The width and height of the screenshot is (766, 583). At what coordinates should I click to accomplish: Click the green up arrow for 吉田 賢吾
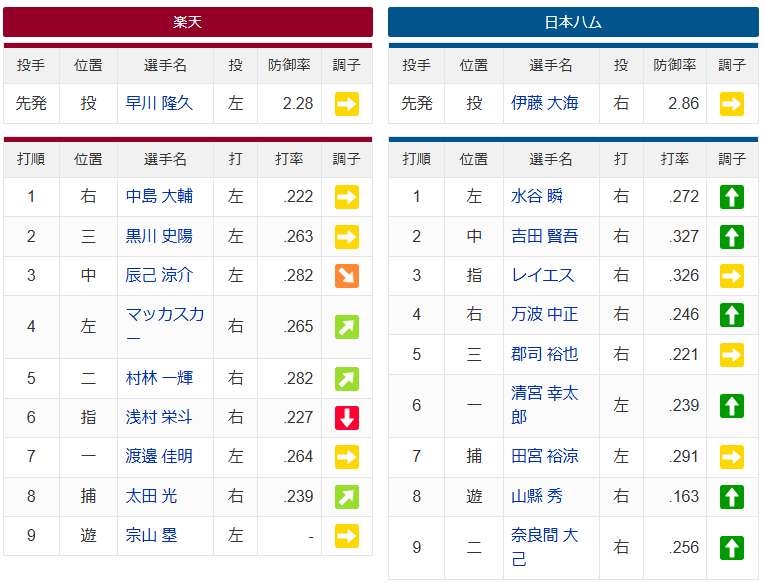pos(732,237)
